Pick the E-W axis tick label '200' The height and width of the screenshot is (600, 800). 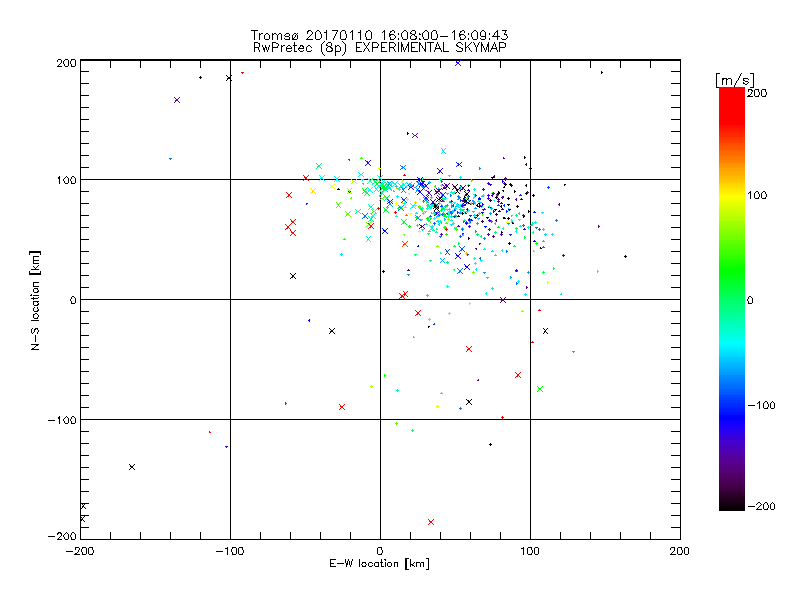click(680, 551)
